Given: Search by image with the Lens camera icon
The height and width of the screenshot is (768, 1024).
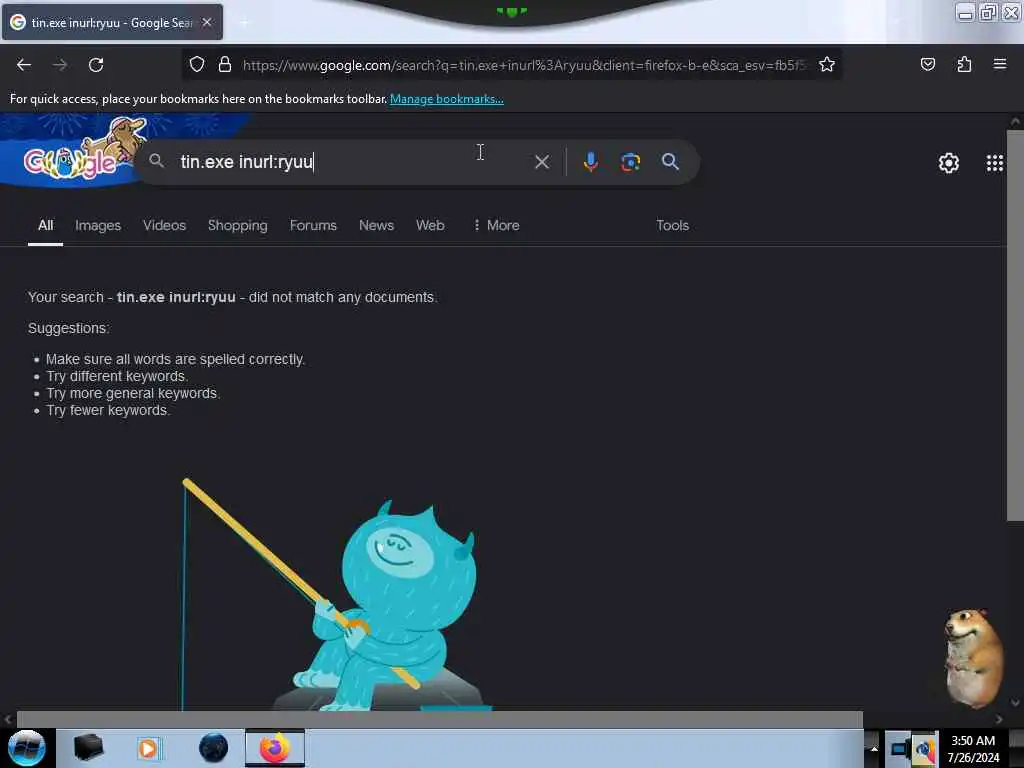Looking at the screenshot, I should (630, 162).
